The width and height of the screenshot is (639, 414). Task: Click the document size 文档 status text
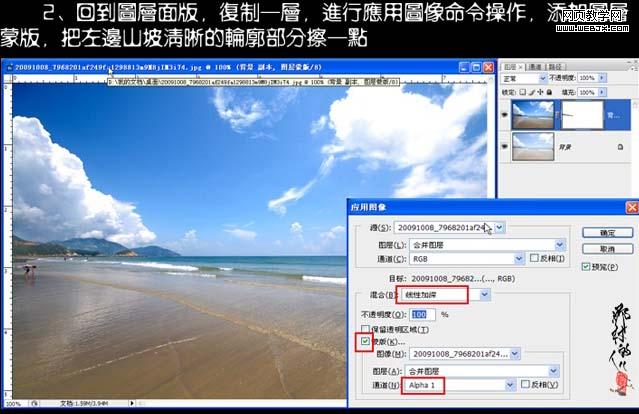84,403
